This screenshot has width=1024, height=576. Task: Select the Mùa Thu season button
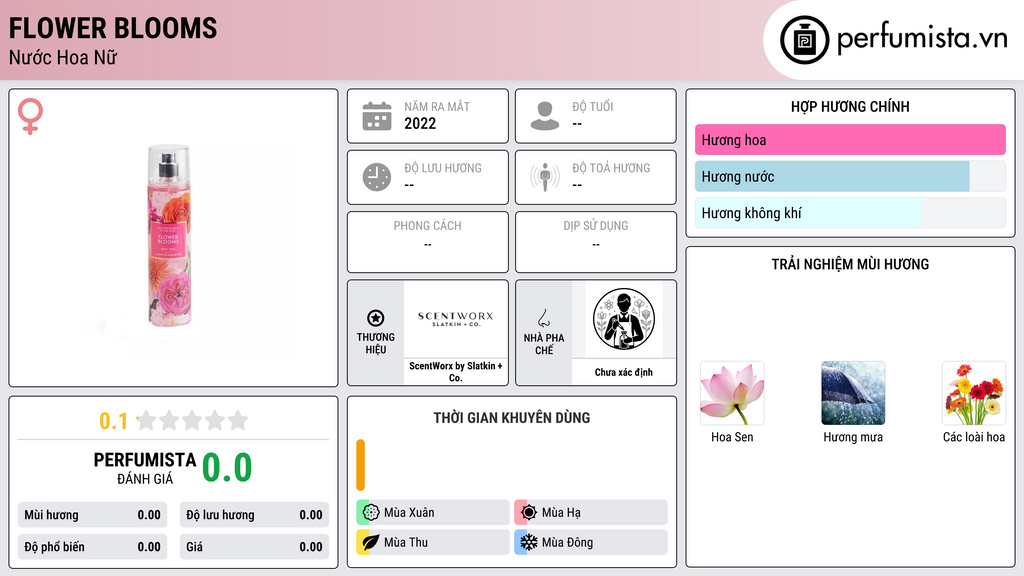click(x=433, y=542)
